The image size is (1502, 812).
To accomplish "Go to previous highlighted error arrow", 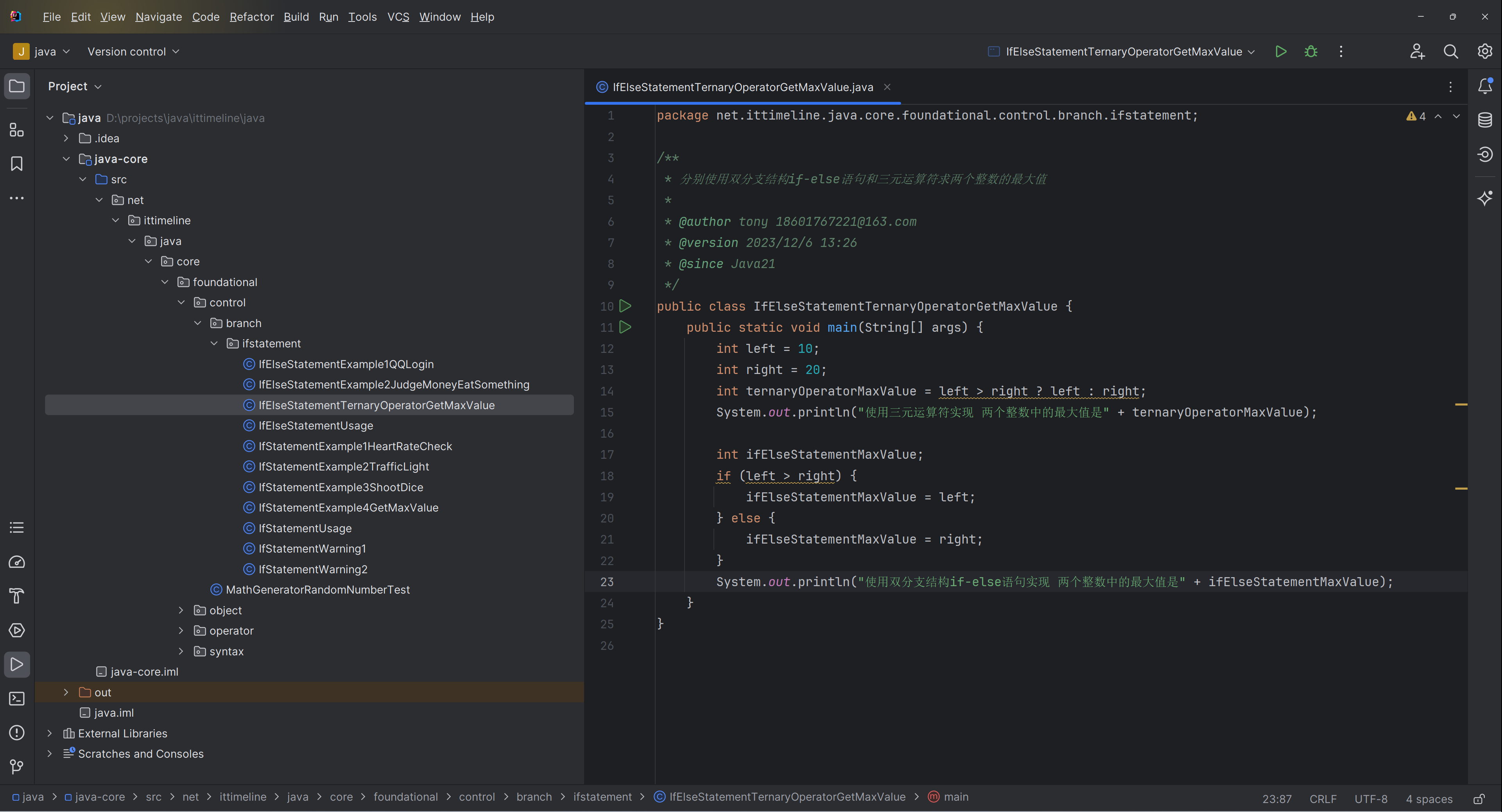I will pyautogui.click(x=1438, y=116).
